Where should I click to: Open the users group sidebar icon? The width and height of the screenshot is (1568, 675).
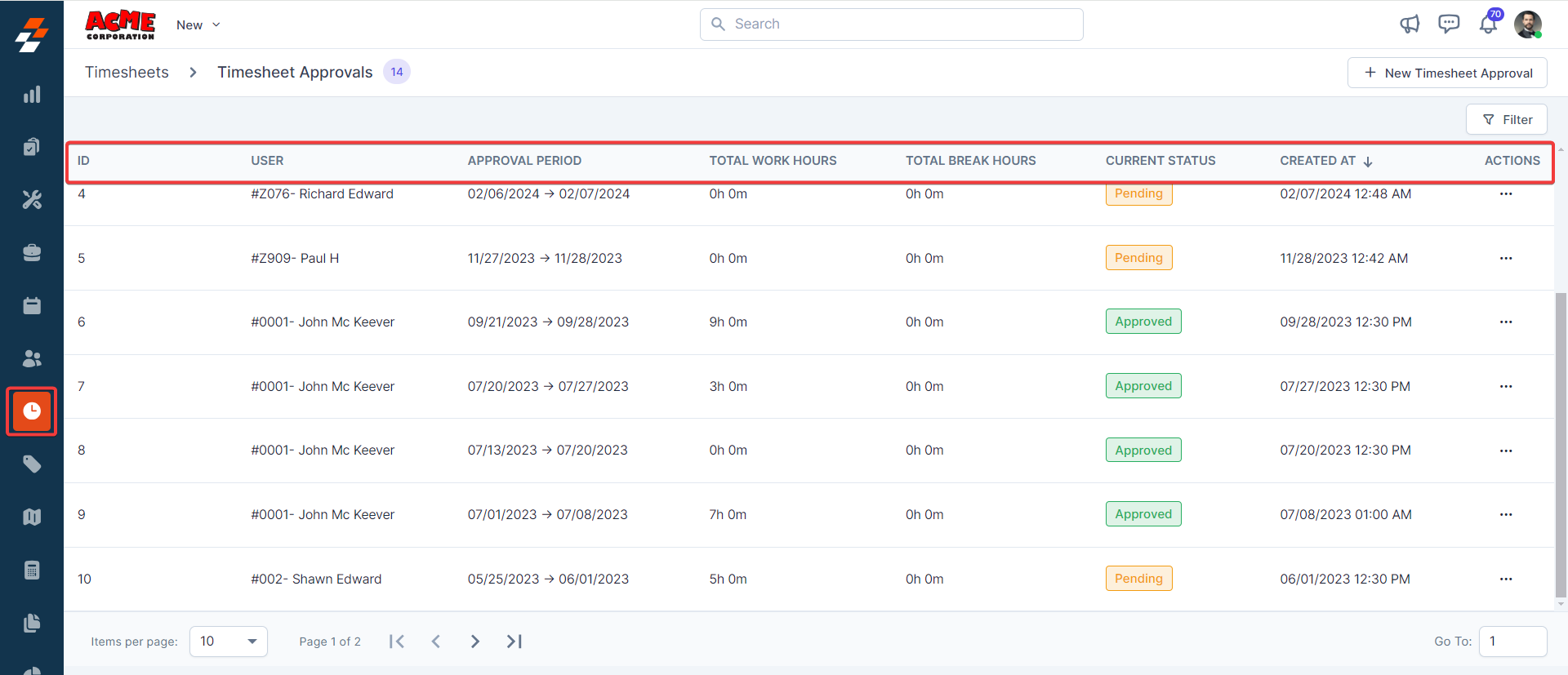tap(32, 358)
